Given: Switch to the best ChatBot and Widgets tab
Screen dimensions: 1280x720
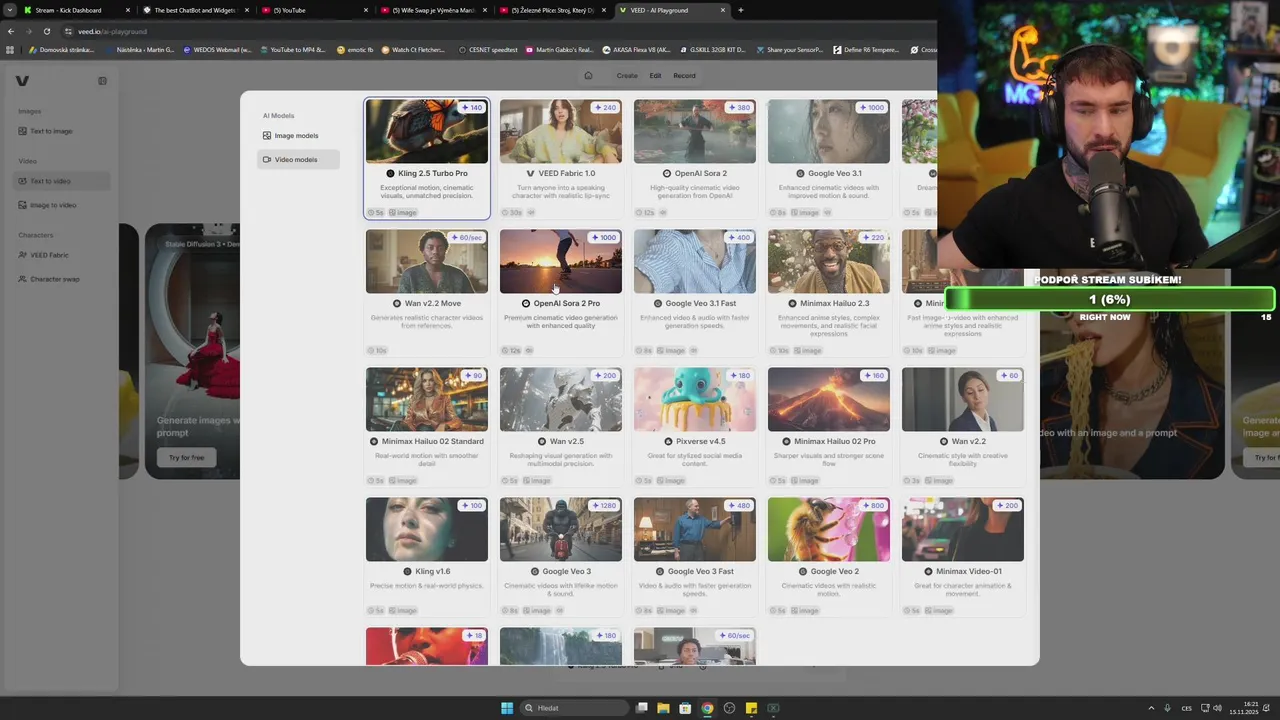Looking at the screenshot, I should tap(196, 10).
